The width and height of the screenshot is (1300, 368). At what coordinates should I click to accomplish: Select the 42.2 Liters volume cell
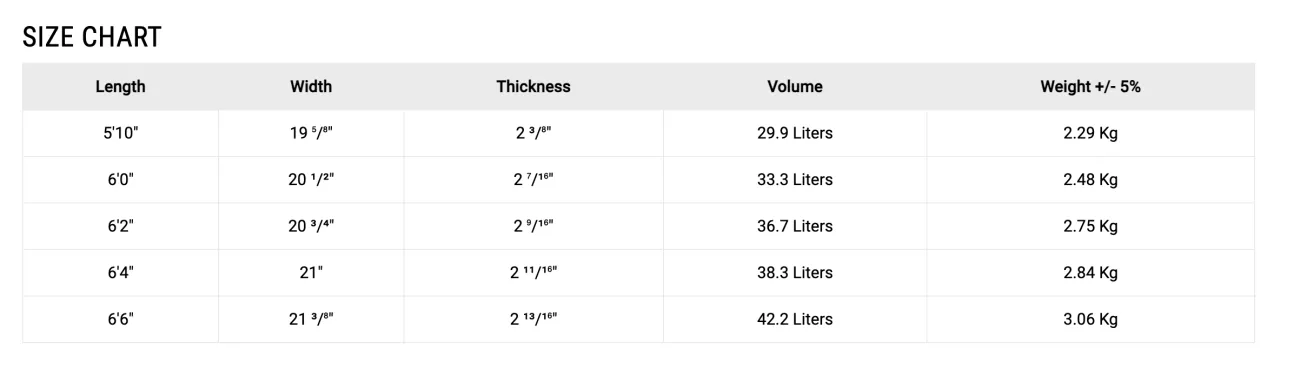point(795,319)
